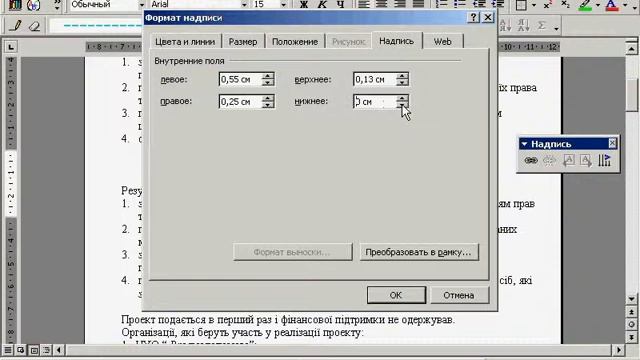The width and height of the screenshot is (640, 360).
Task: Select the draw table pencil tool
Action: [16, 26]
